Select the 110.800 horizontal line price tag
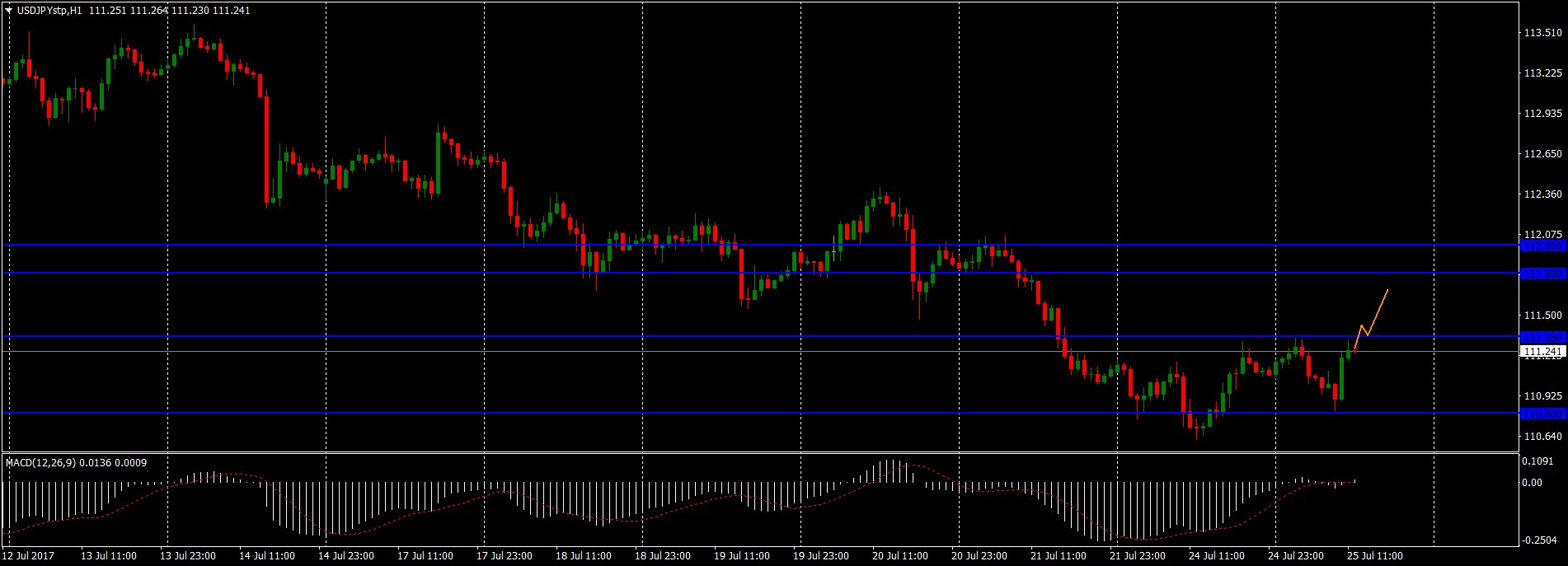The height and width of the screenshot is (566, 1568). point(1542,414)
